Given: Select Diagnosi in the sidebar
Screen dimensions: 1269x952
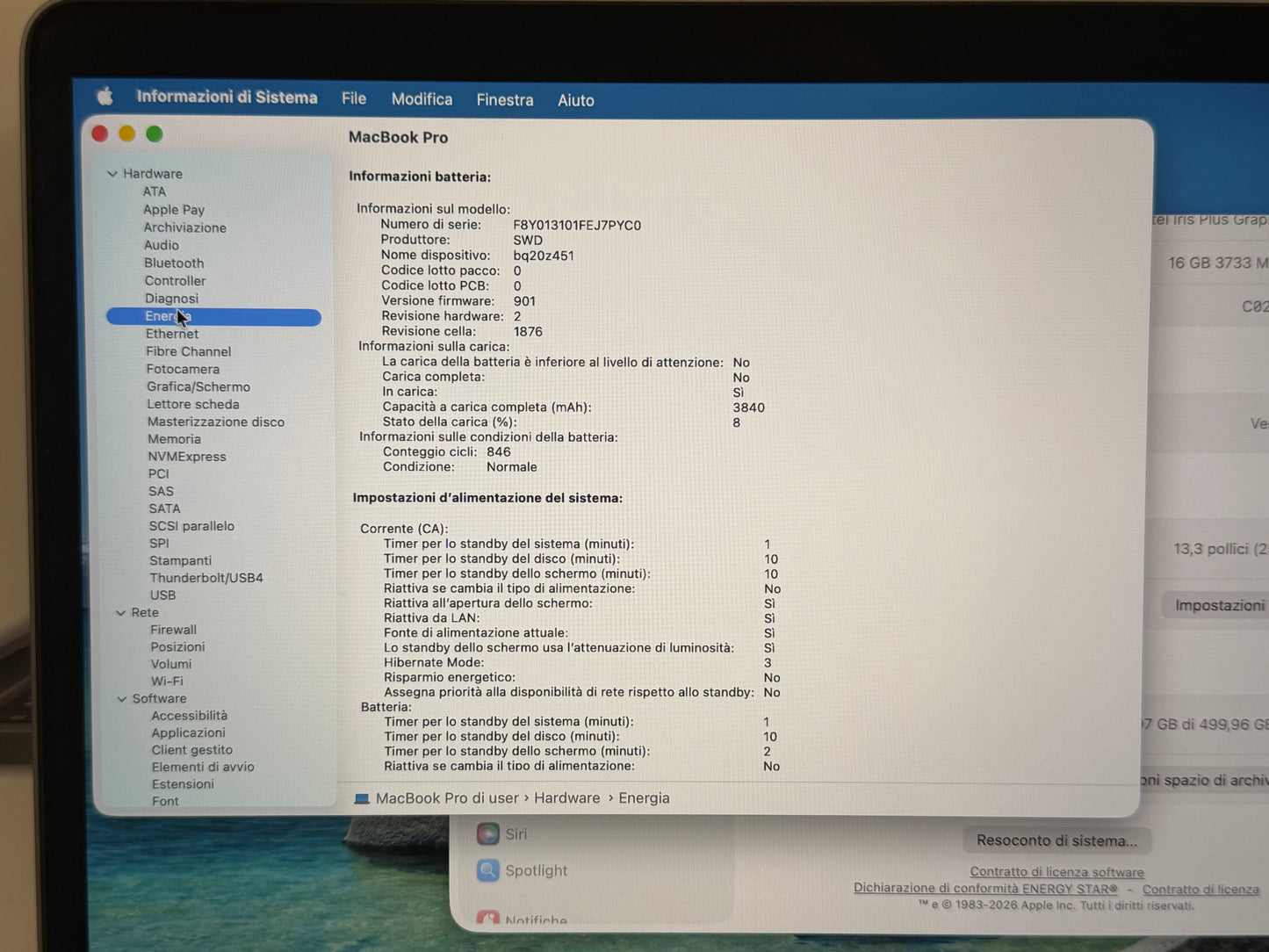Looking at the screenshot, I should (171, 299).
